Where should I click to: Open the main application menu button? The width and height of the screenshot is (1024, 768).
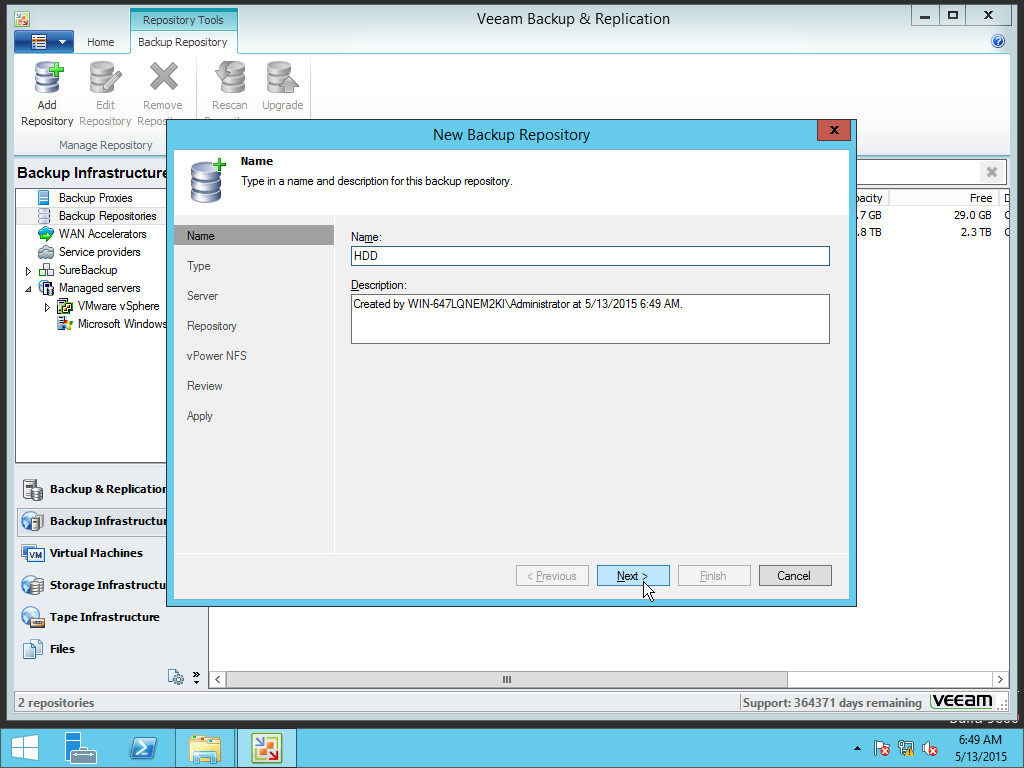click(x=44, y=42)
